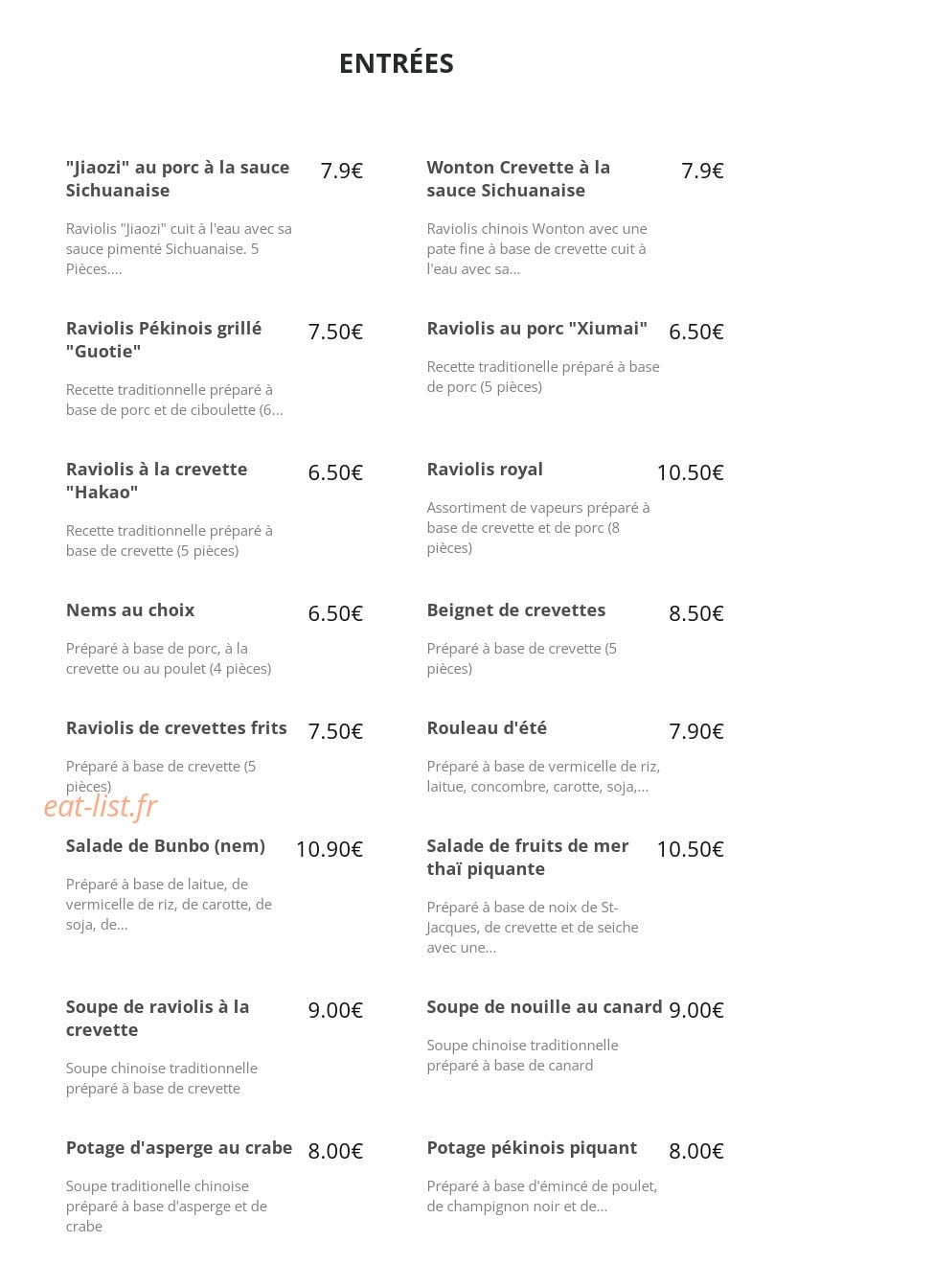Choose Potage pékinois piquant
Viewport: 934px width, 1288px height.
click(x=532, y=1147)
